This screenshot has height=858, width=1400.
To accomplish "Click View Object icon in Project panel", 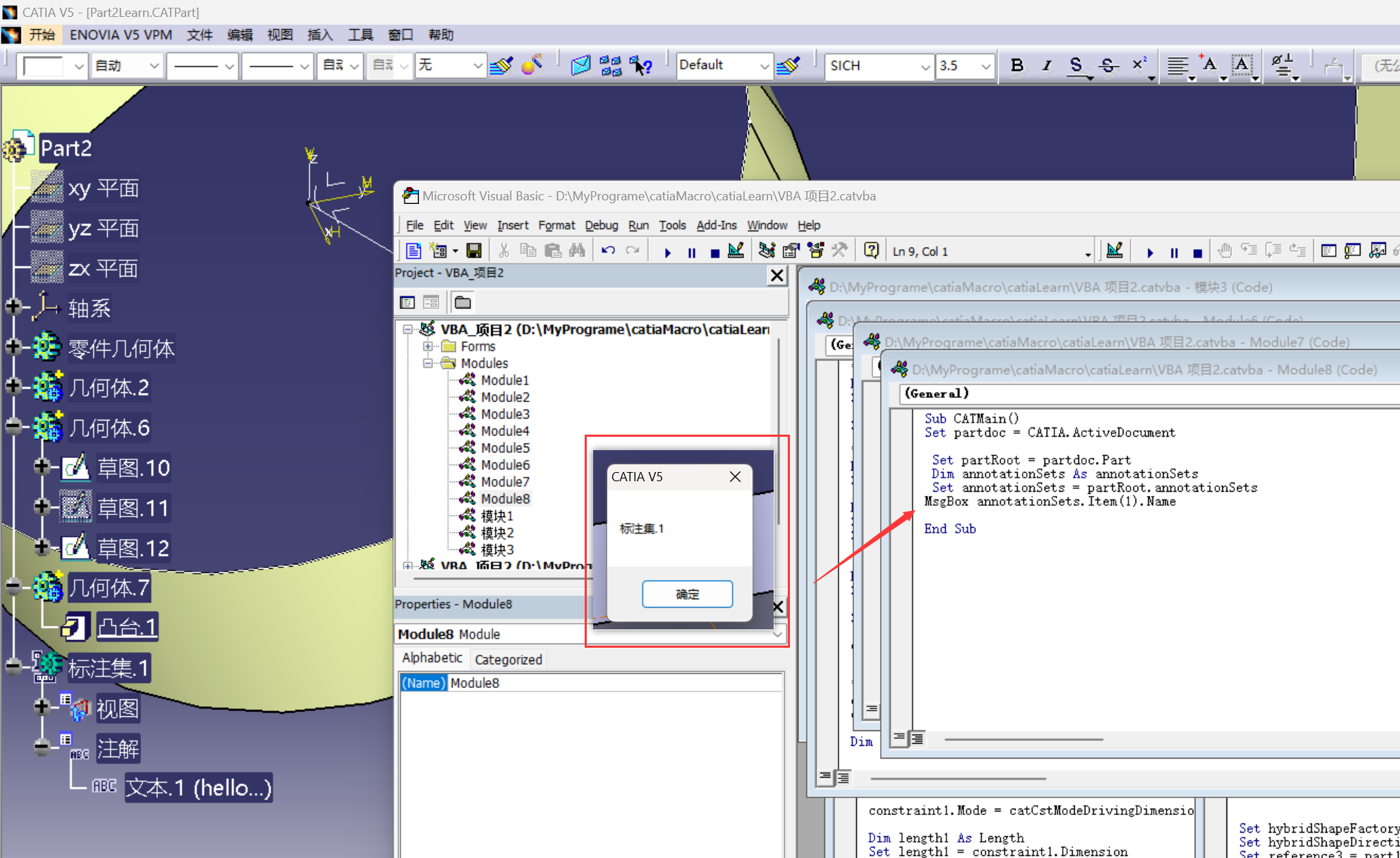I will click(431, 303).
